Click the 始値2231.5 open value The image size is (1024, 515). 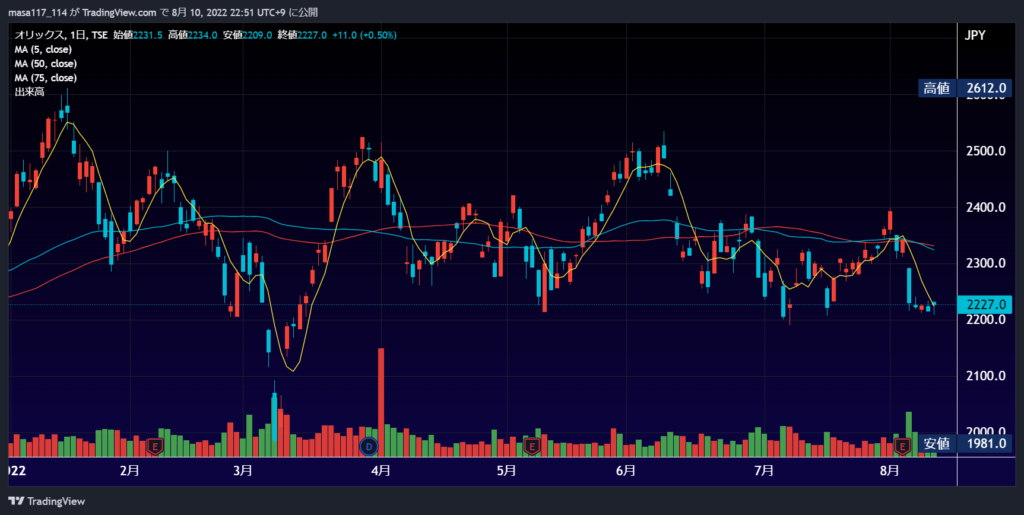[x=138, y=35]
